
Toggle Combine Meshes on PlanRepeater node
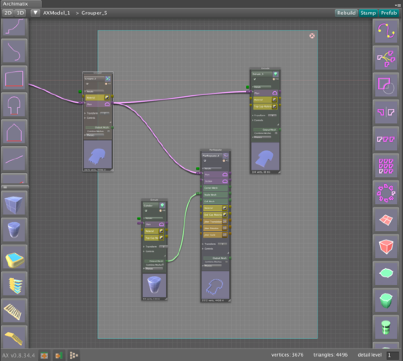coord(226,262)
